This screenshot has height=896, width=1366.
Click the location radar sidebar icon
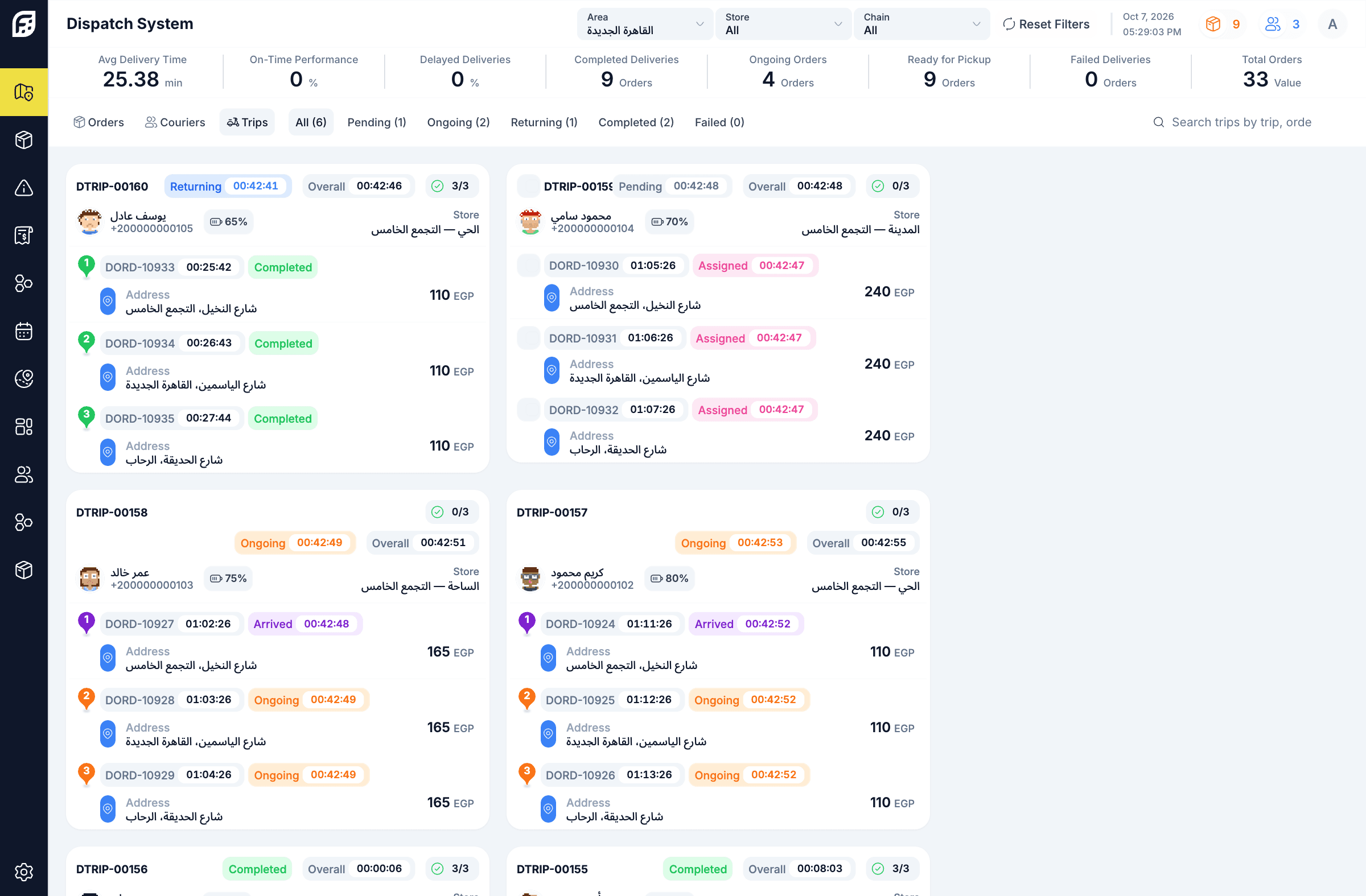23,378
